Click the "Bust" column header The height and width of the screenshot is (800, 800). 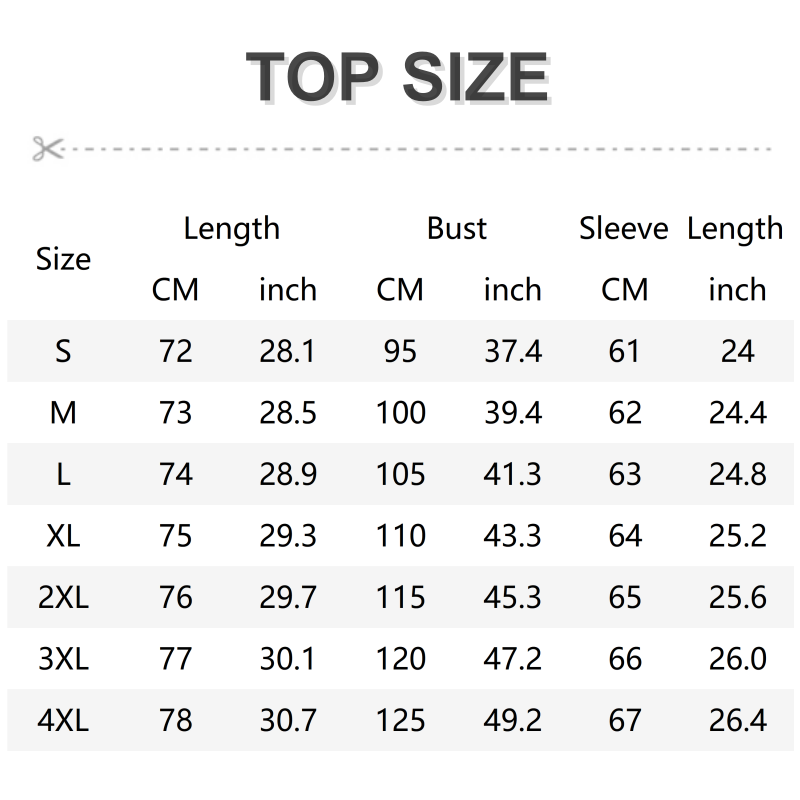(x=457, y=229)
